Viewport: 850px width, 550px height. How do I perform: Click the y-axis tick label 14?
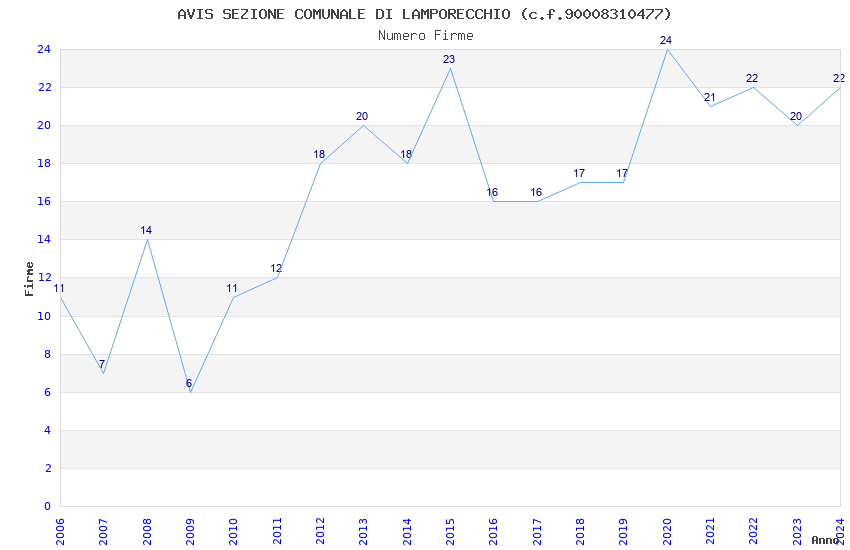coord(44,240)
